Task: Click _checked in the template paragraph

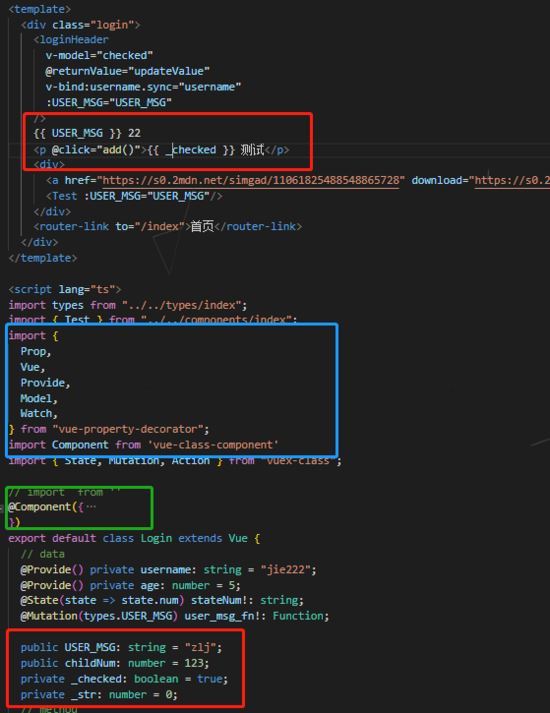Action: pyautogui.click(x=191, y=150)
